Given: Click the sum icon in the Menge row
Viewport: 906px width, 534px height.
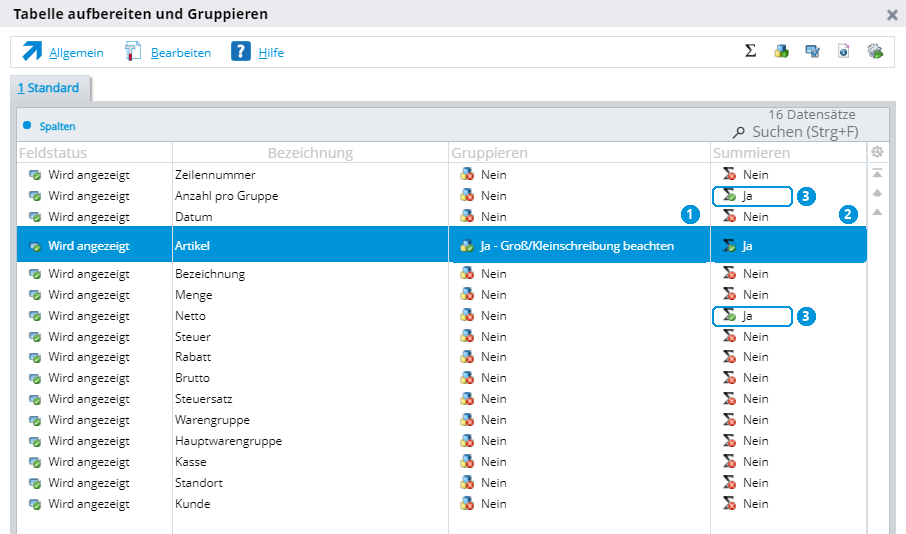Looking at the screenshot, I should 729,294.
